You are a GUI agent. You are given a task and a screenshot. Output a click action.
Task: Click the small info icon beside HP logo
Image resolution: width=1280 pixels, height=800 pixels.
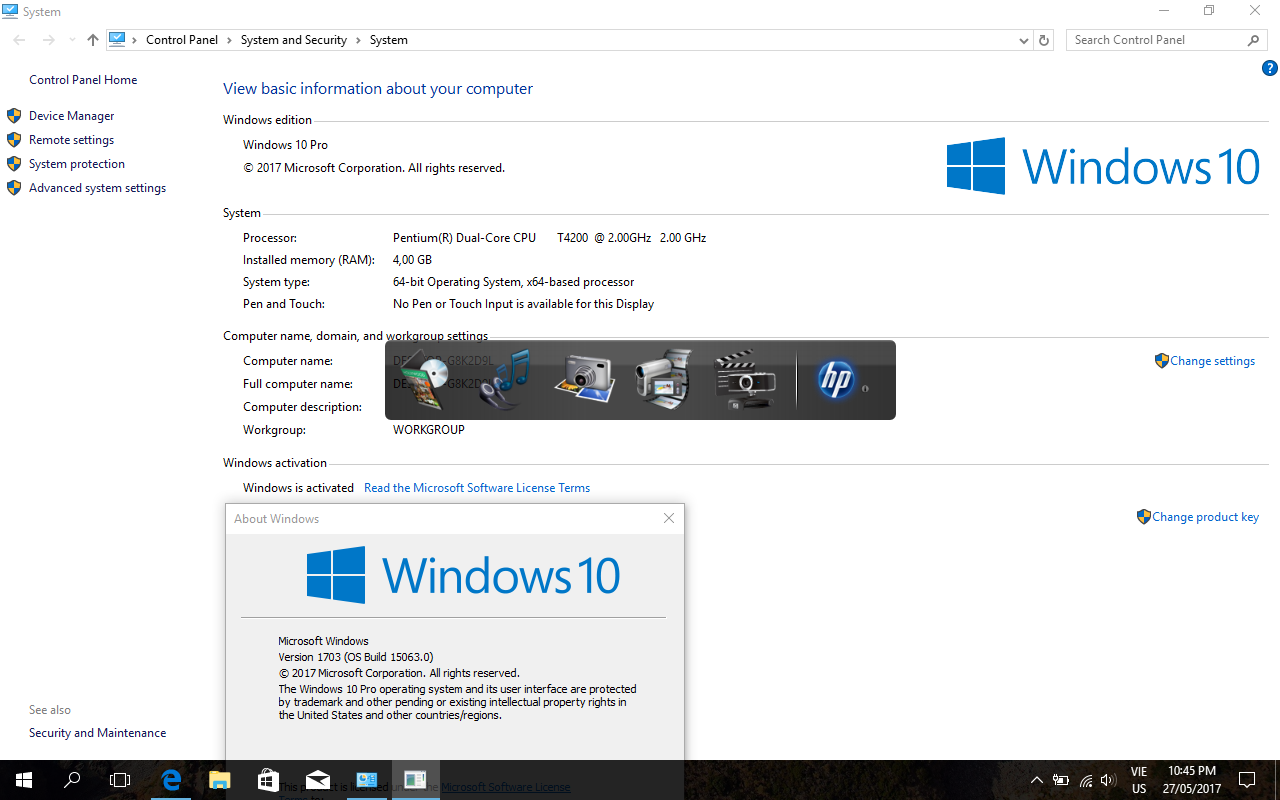[865, 388]
